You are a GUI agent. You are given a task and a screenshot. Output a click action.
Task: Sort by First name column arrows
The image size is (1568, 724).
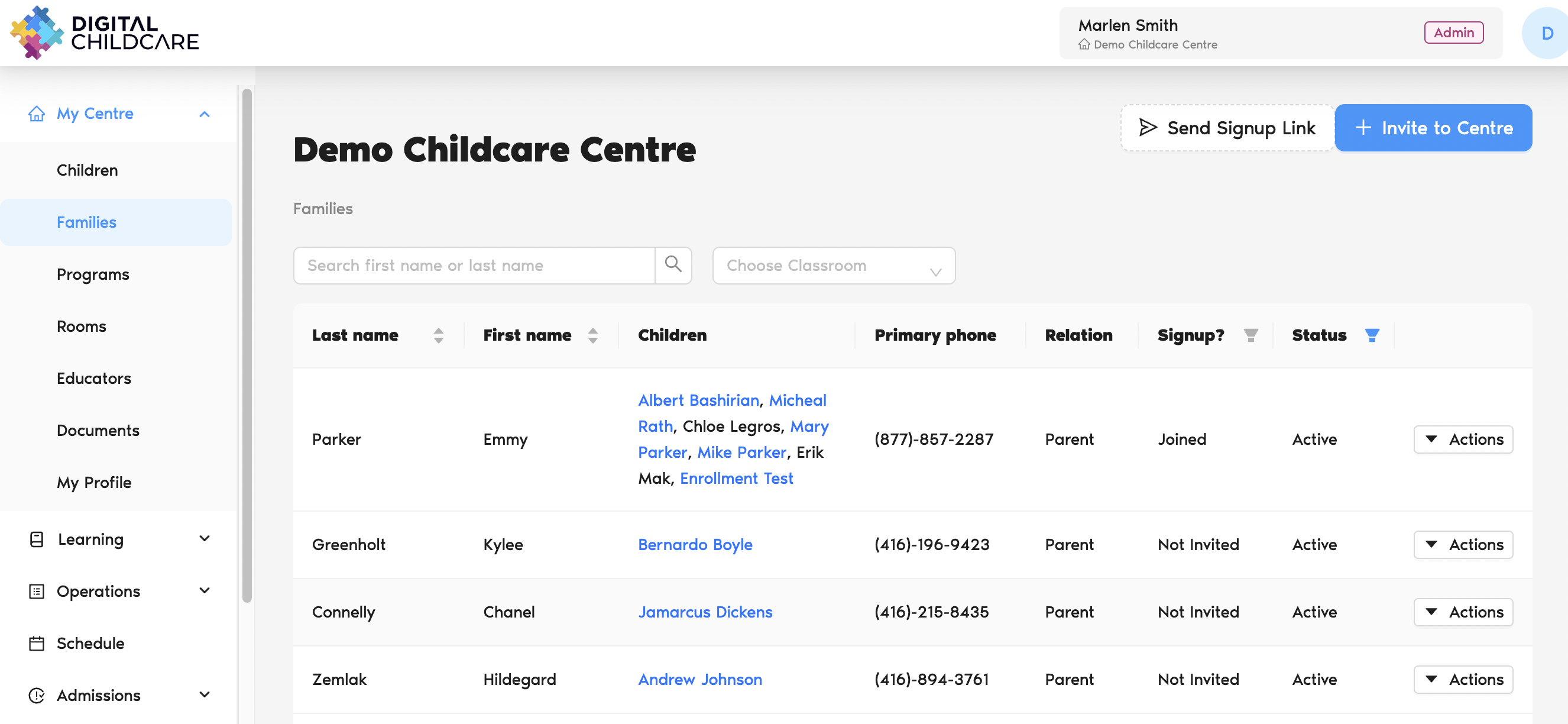[592, 335]
